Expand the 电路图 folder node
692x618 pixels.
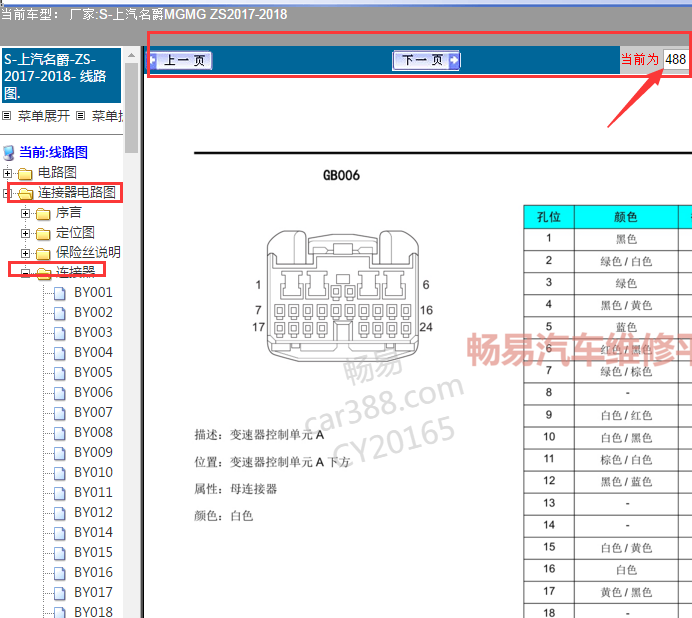[7, 173]
